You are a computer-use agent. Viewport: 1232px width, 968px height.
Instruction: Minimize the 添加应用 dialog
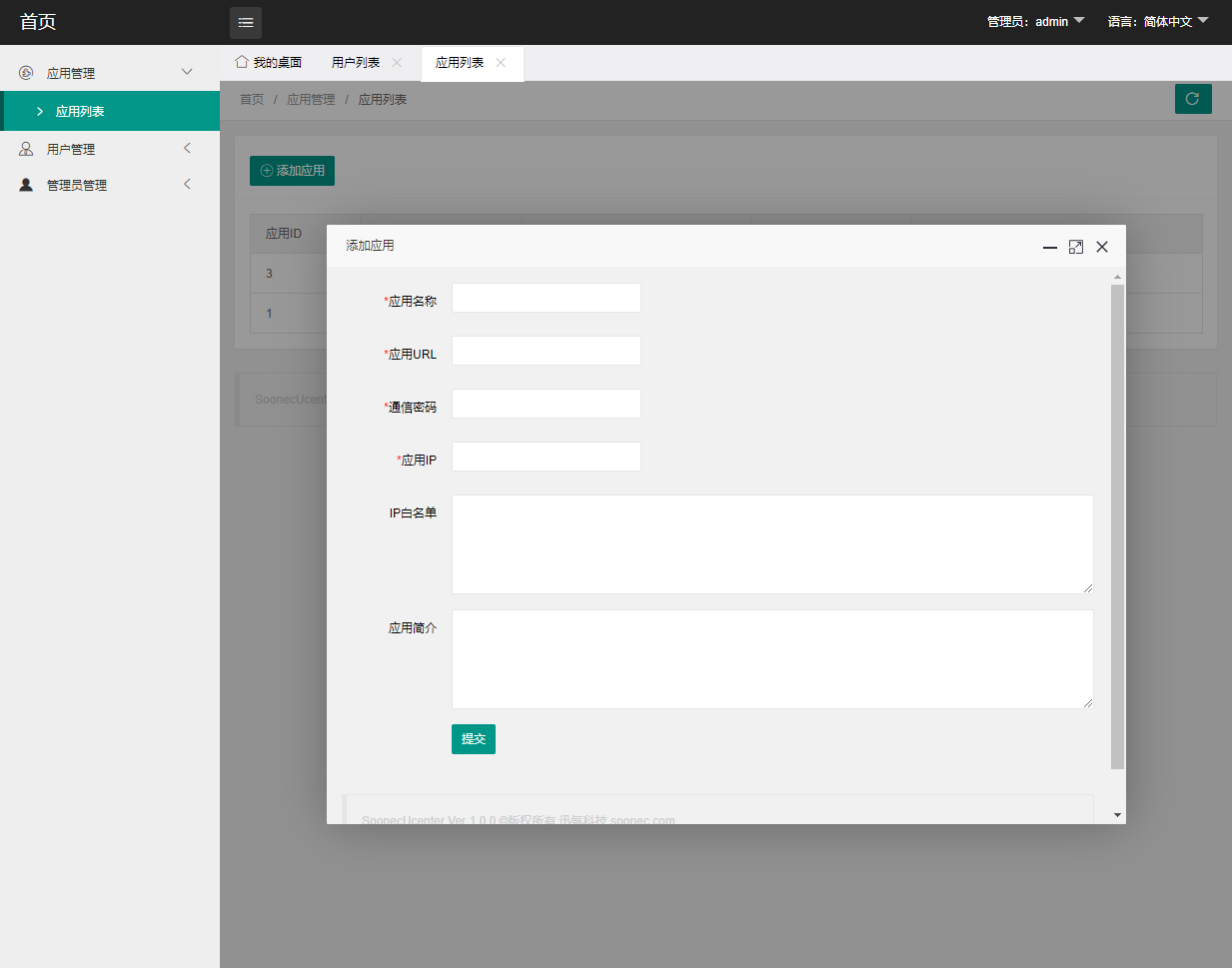(1049, 247)
